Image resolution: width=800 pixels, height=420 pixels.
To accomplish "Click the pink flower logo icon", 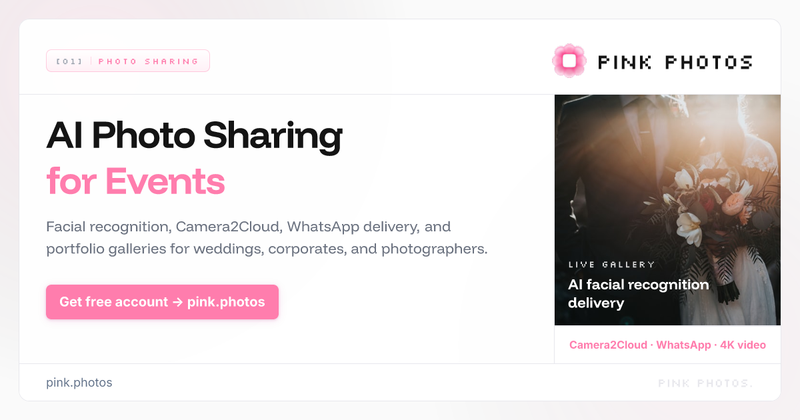I will tap(569, 61).
